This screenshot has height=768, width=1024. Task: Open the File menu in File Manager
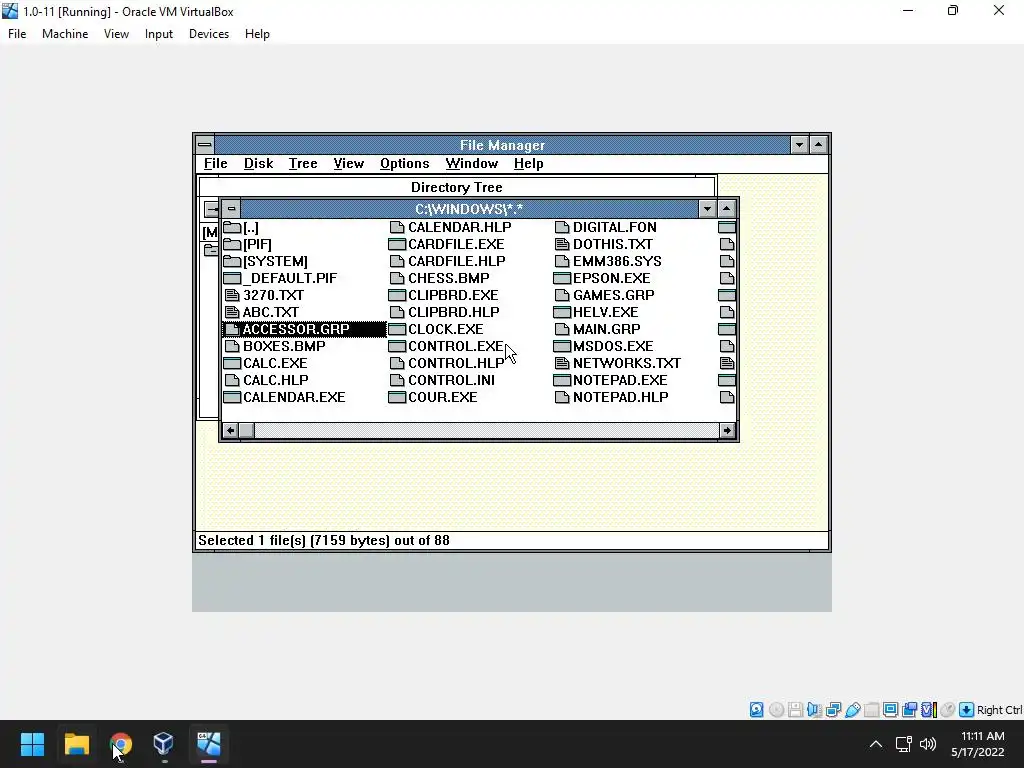216,164
